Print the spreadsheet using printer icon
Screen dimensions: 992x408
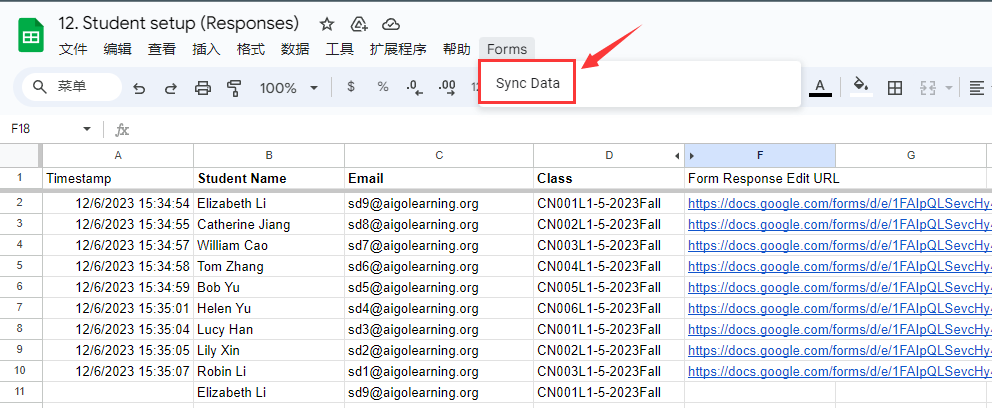click(202, 88)
